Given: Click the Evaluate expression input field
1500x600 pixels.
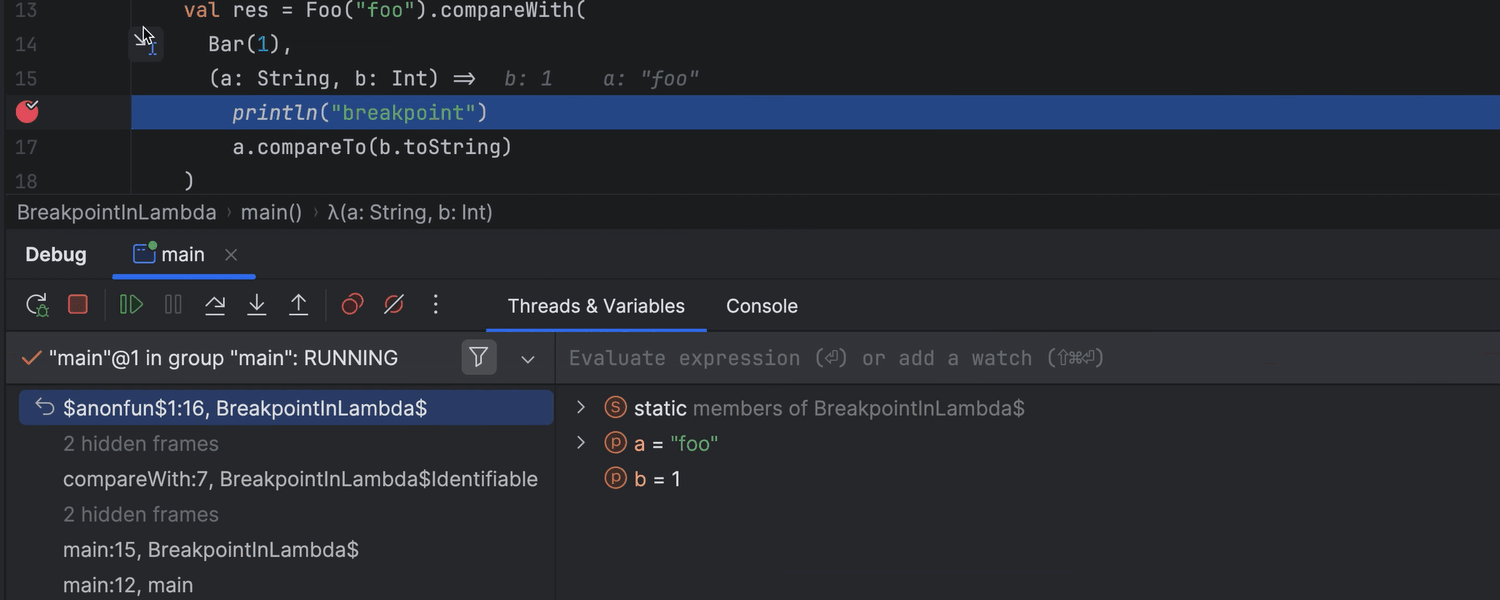Looking at the screenshot, I should tap(900, 358).
